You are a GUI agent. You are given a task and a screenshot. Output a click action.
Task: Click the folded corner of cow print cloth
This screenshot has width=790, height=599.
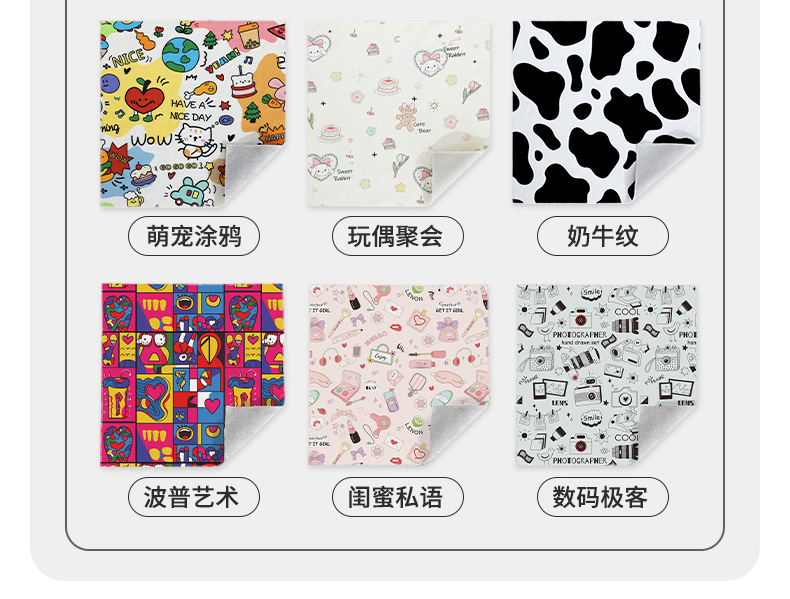point(665,169)
